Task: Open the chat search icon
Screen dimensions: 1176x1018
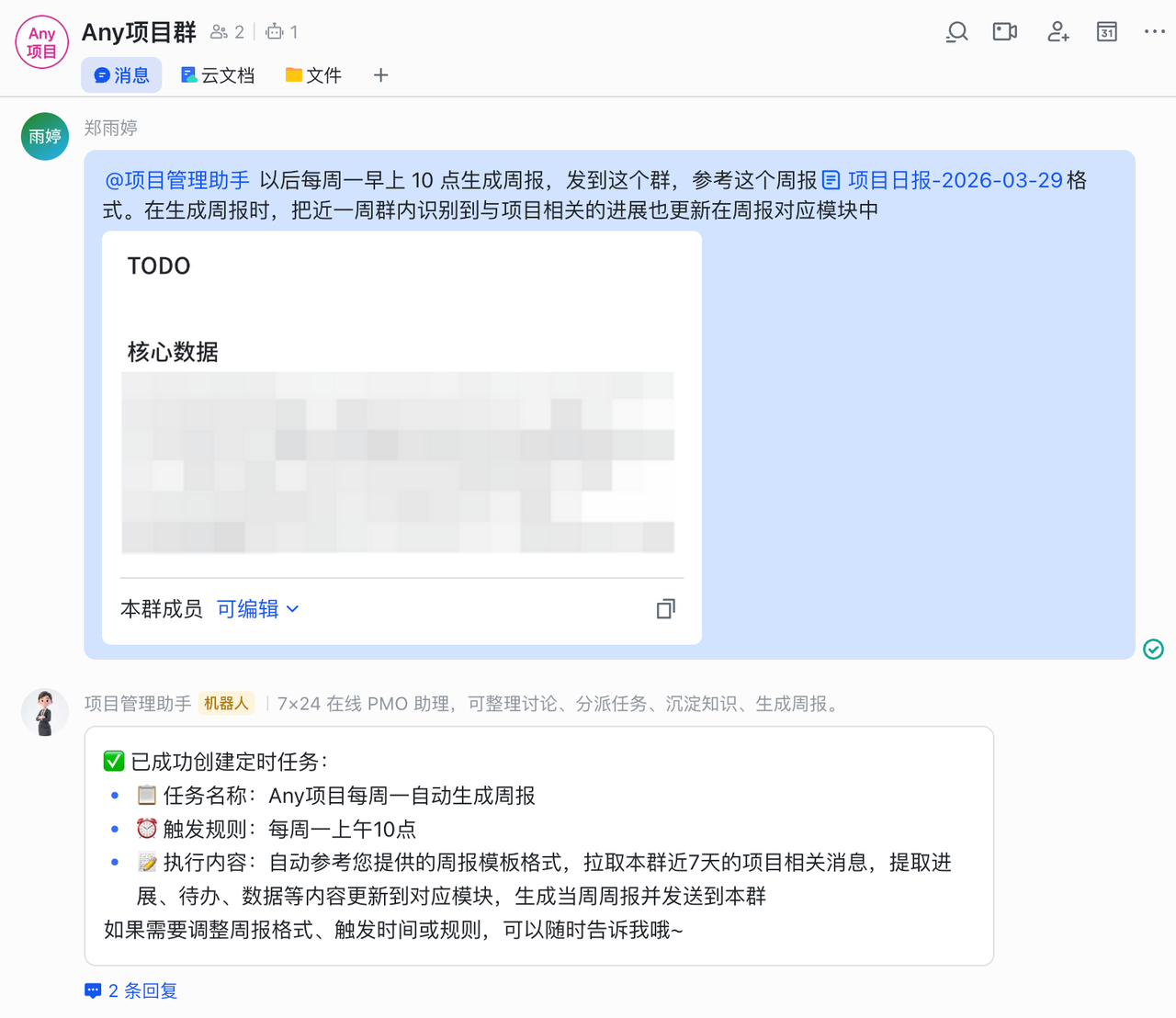Action: pyautogui.click(x=956, y=32)
